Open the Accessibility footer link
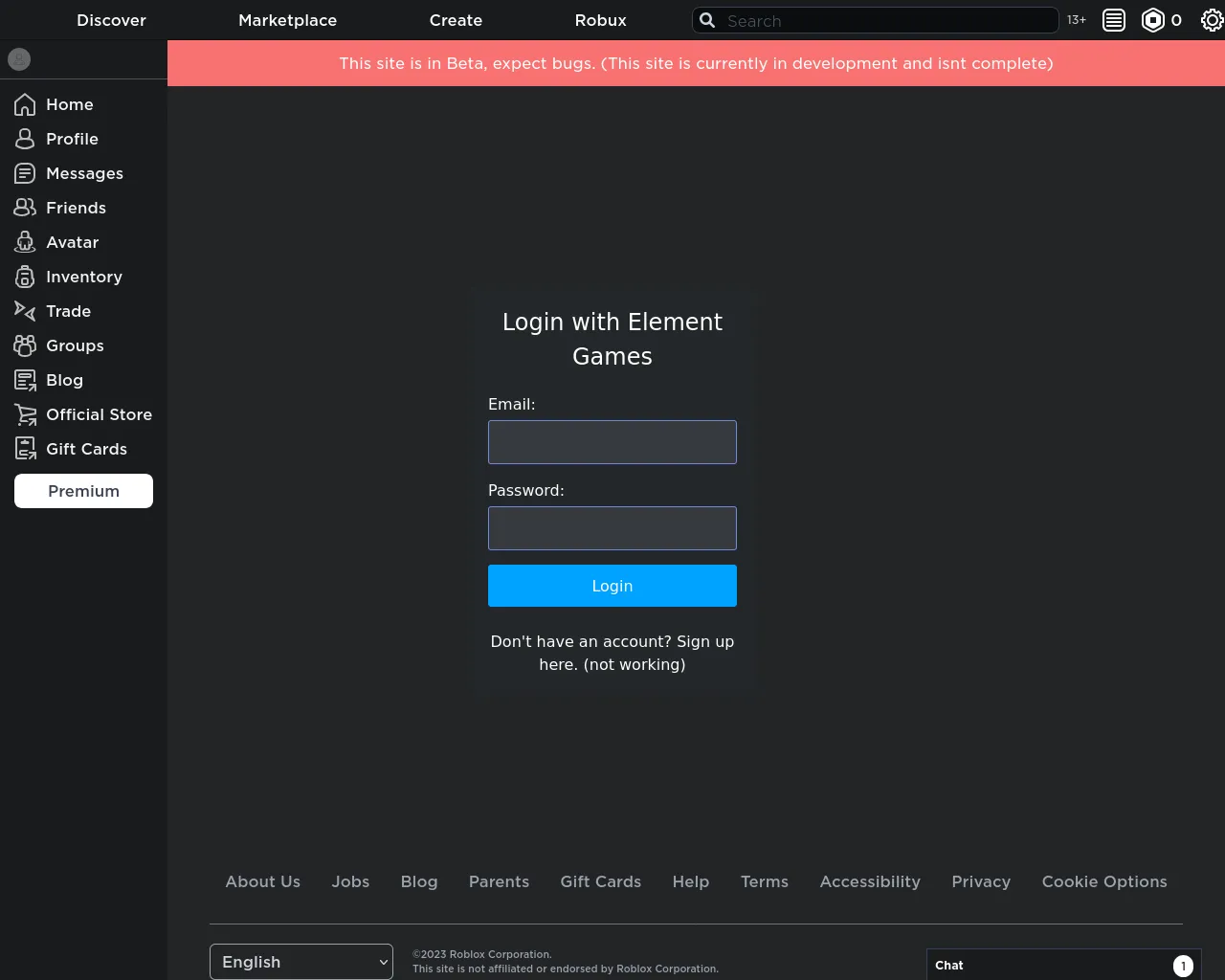1225x980 pixels. pyautogui.click(x=870, y=881)
